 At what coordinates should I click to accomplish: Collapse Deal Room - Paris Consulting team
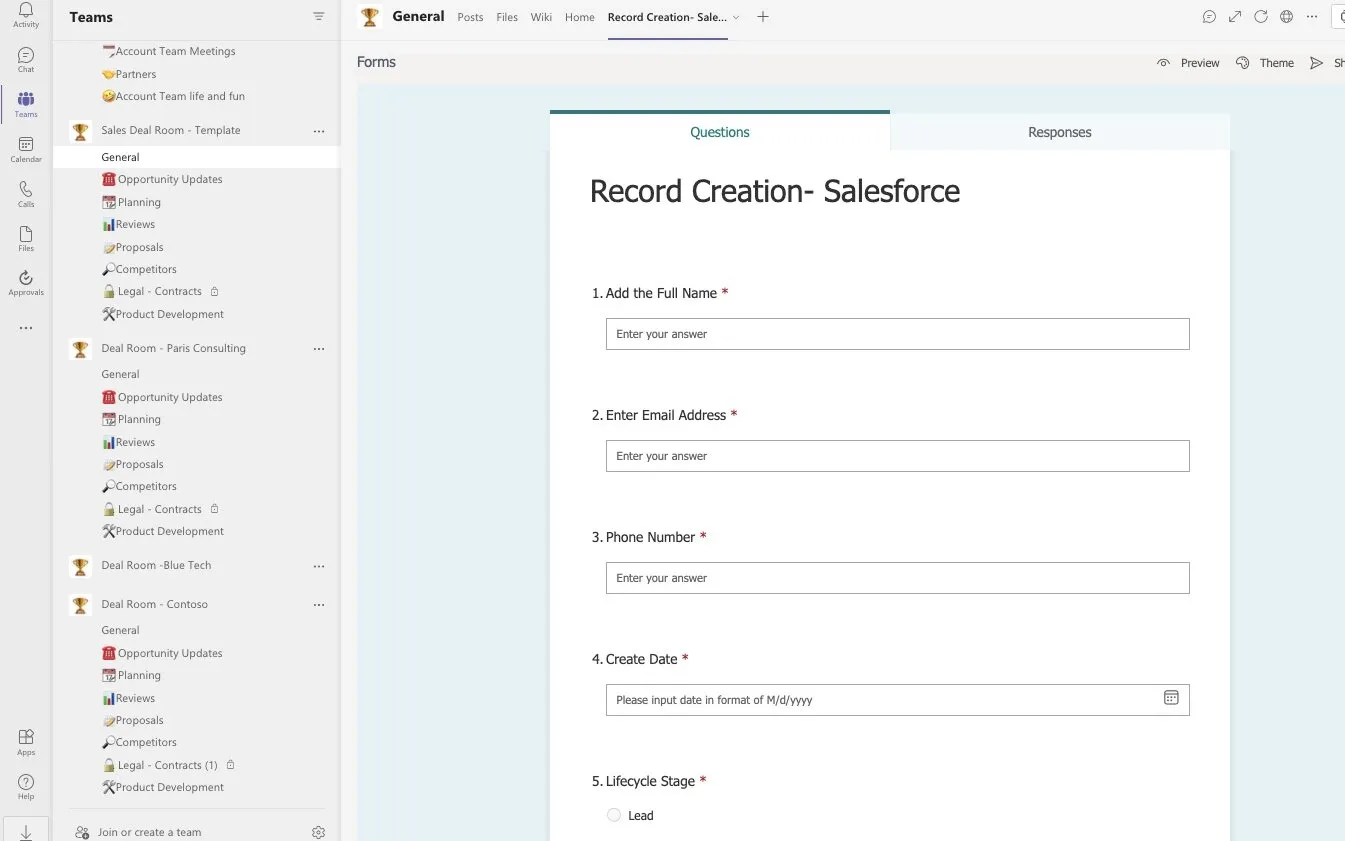pyautogui.click(x=173, y=349)
